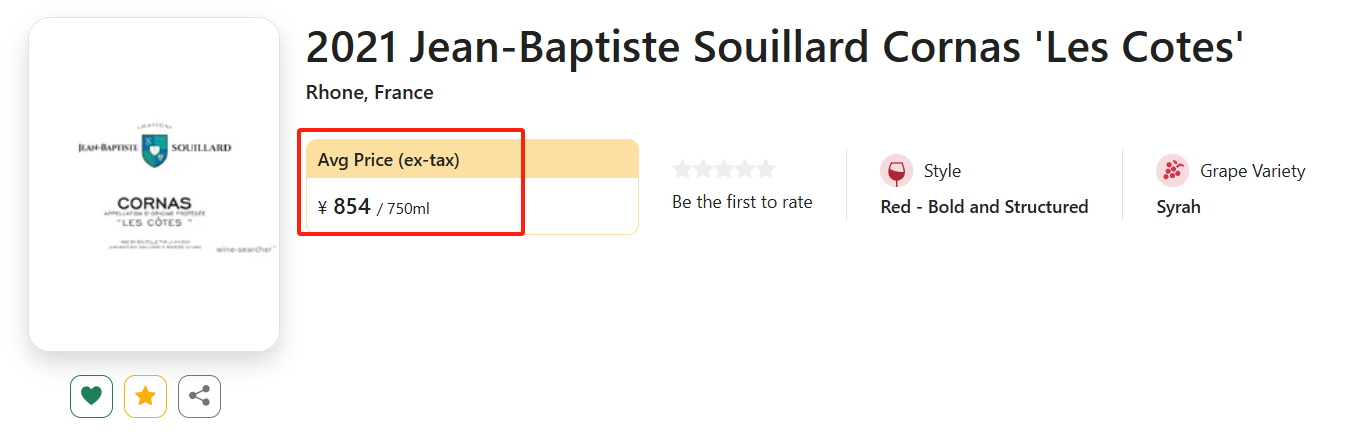
Task: Click the yellow star save icon
Action: coord(145,396)
